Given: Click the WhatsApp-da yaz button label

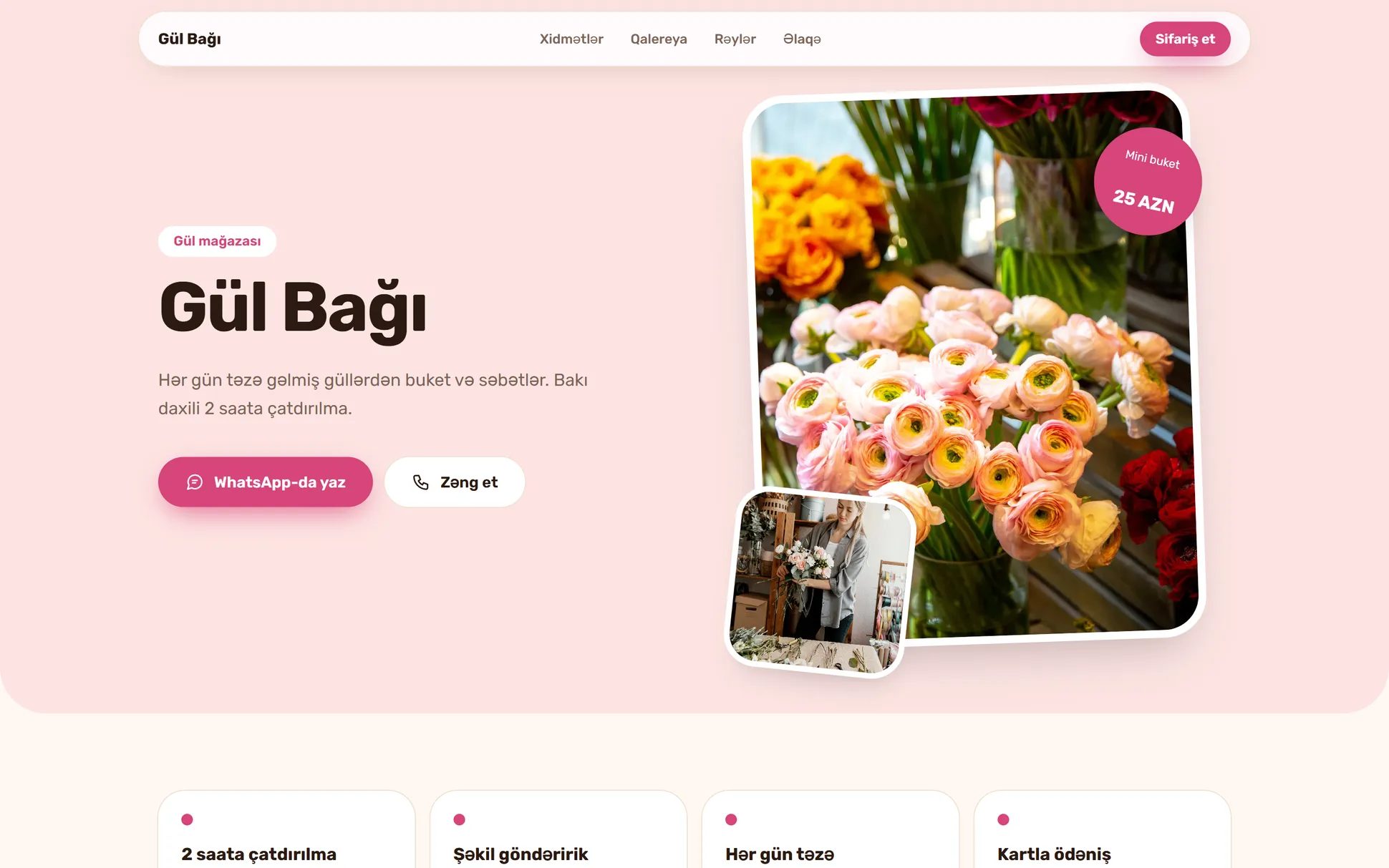Looking at the screenshot, I should click(x=280, y=482).
